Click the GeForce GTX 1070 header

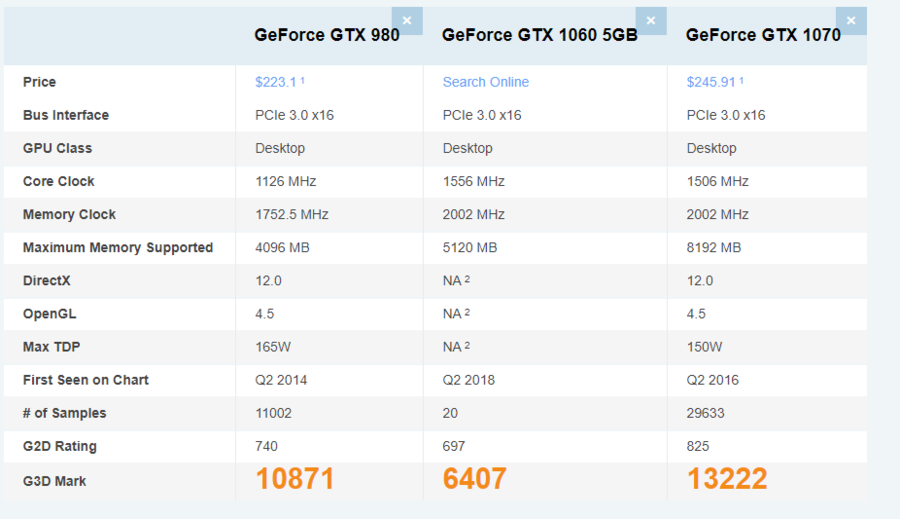point(763,35)
